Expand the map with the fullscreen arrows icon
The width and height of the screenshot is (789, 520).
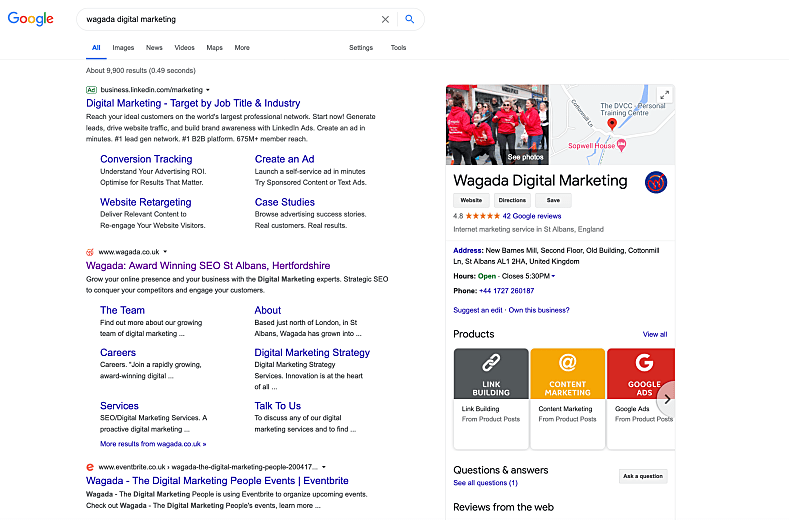pos(664,95)
